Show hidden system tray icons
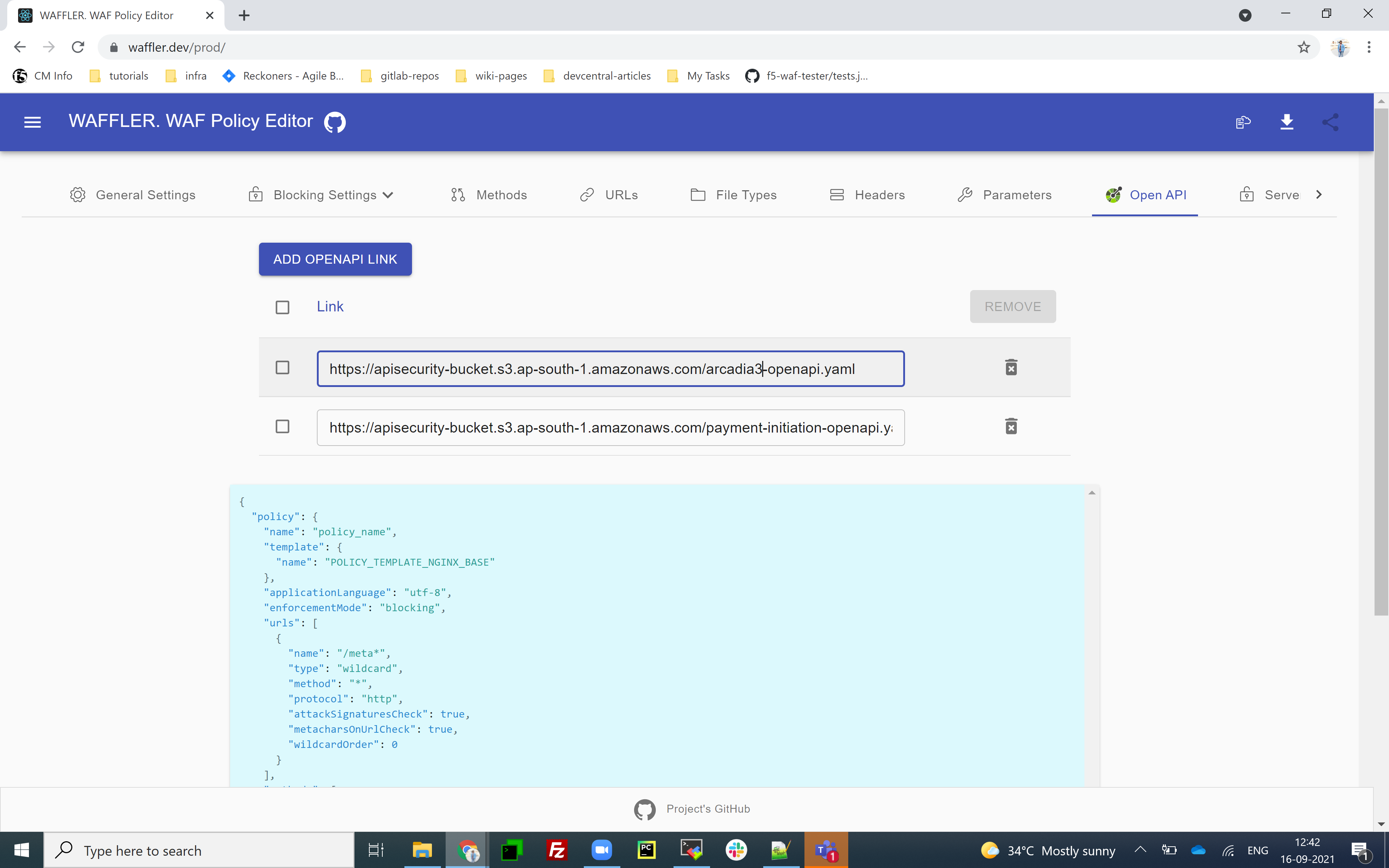This screenshot has height=868, width=1389. [x=1140, y=850]
